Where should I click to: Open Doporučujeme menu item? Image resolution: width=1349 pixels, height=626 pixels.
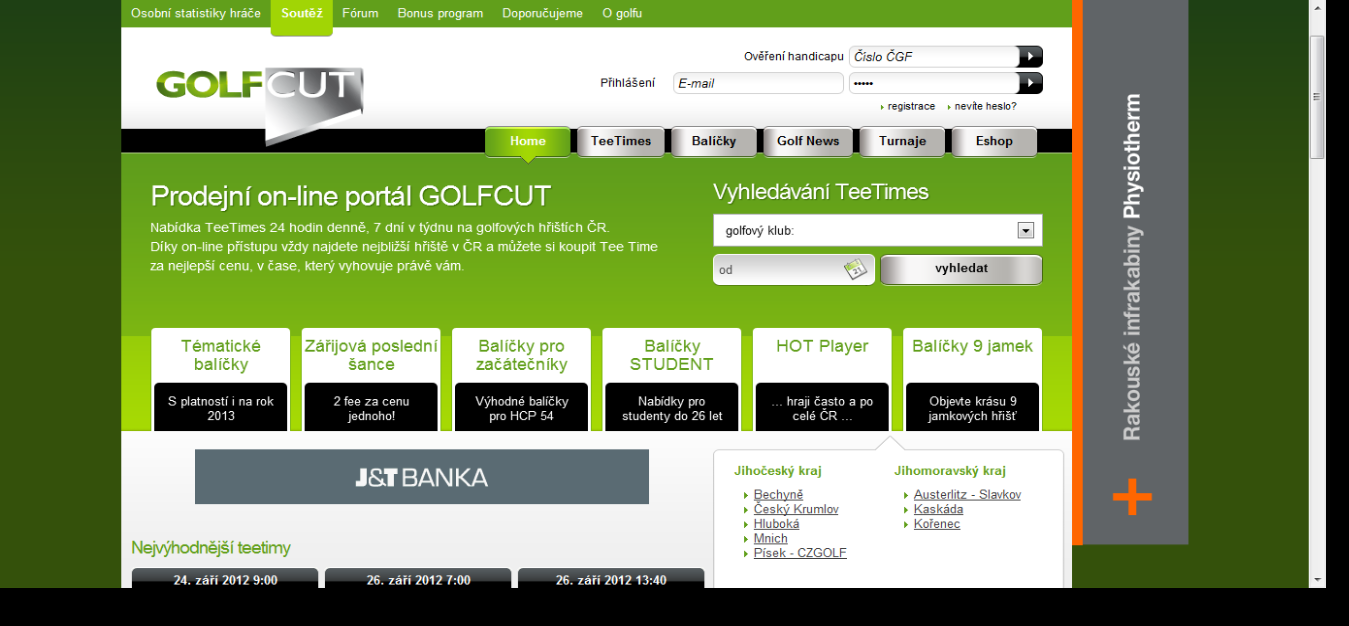pyautogui.click(x=542, y=13)
